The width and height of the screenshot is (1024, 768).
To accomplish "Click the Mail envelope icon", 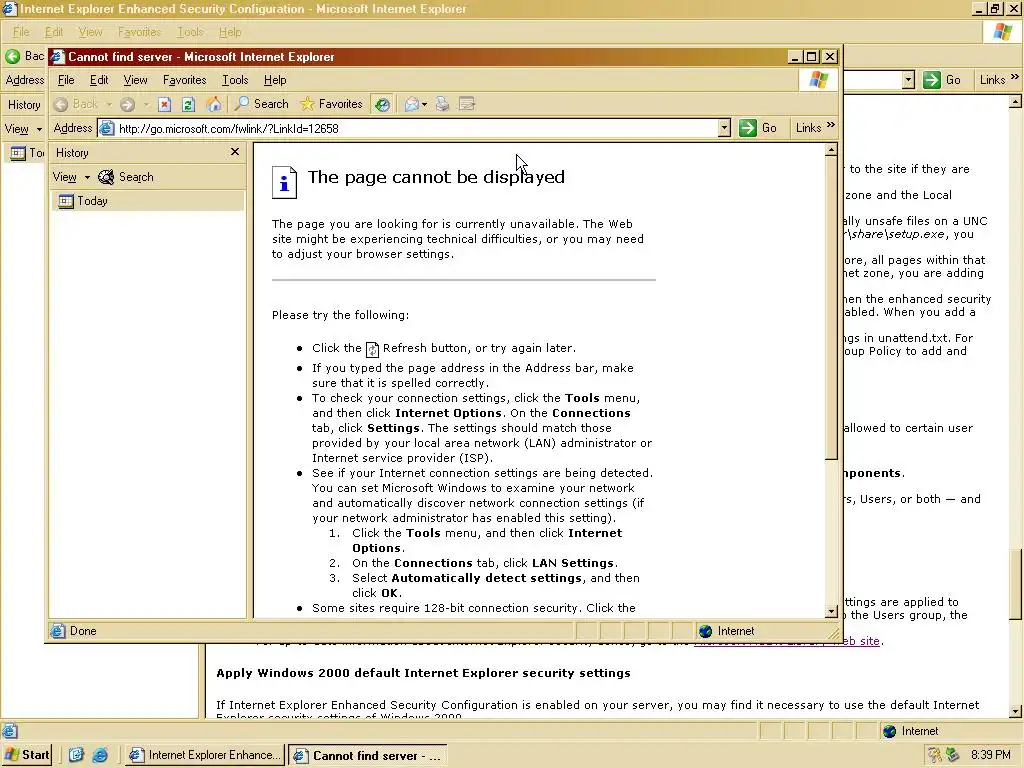I will 411,104.
